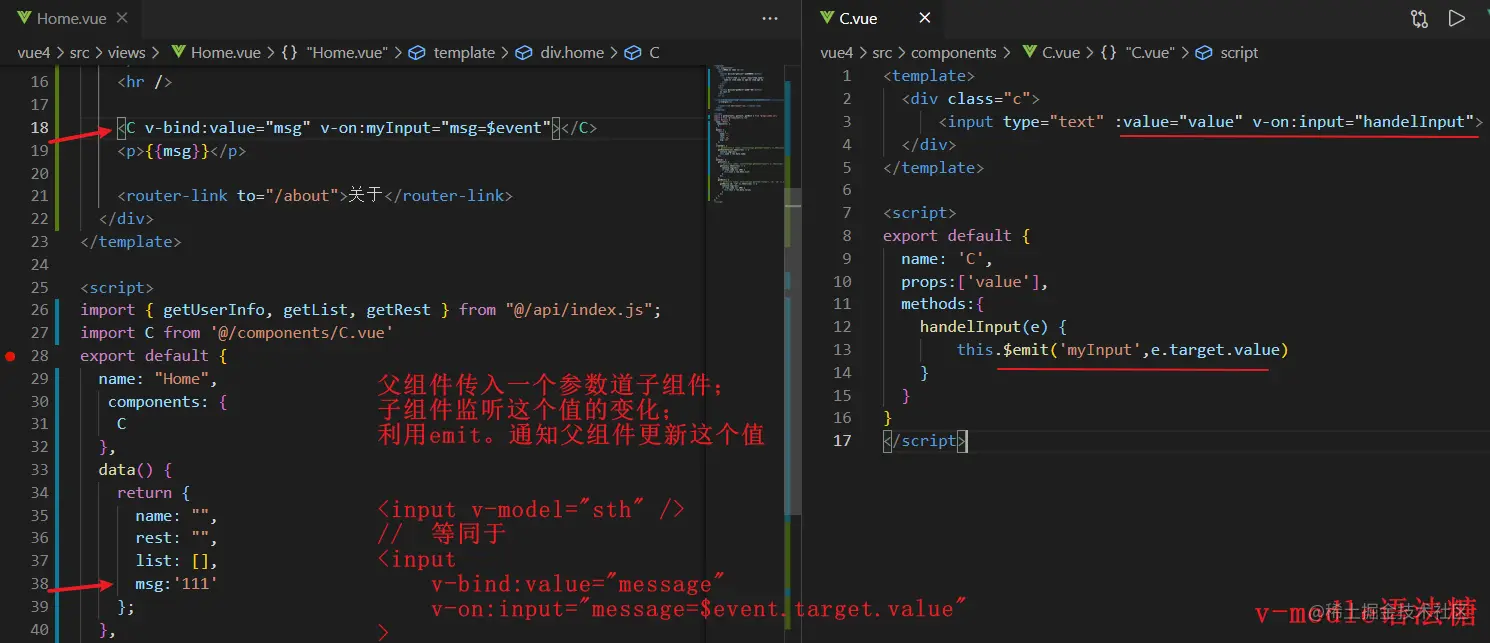1490x643 pixels.
Task: Click '<div class="c">' in C.vue
Action: tap(970, 99)
